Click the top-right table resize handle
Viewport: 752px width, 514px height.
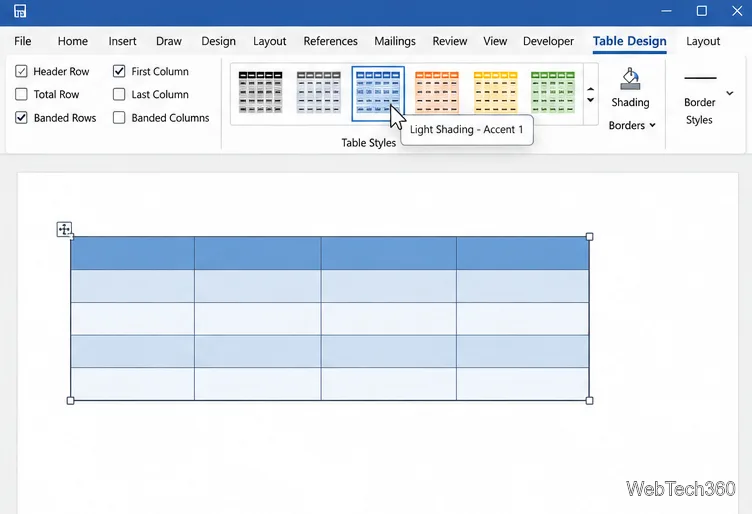[x=589, y=236]
